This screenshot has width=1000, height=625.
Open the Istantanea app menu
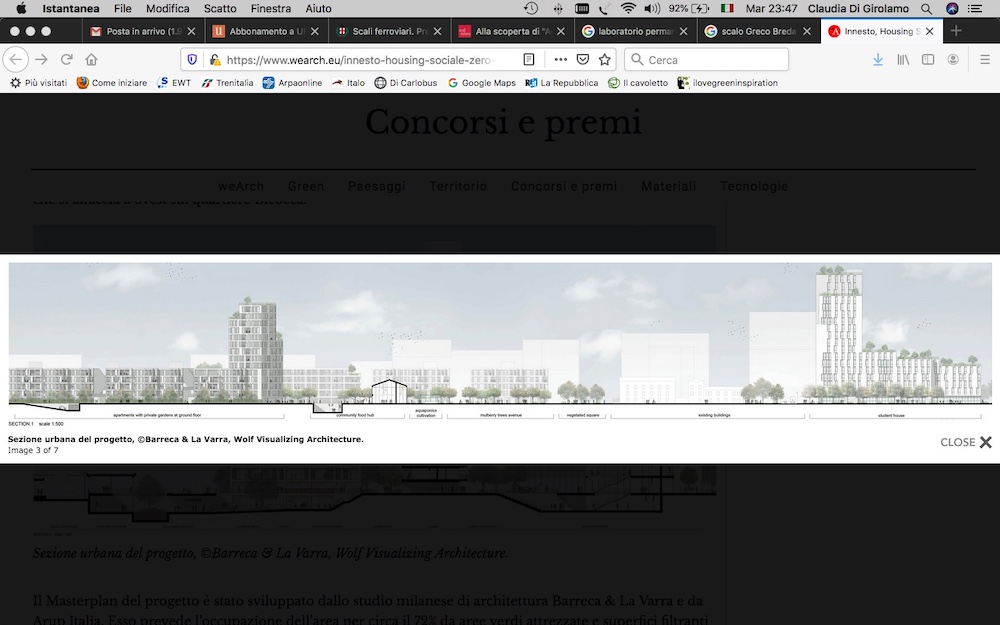click(71, 8)
